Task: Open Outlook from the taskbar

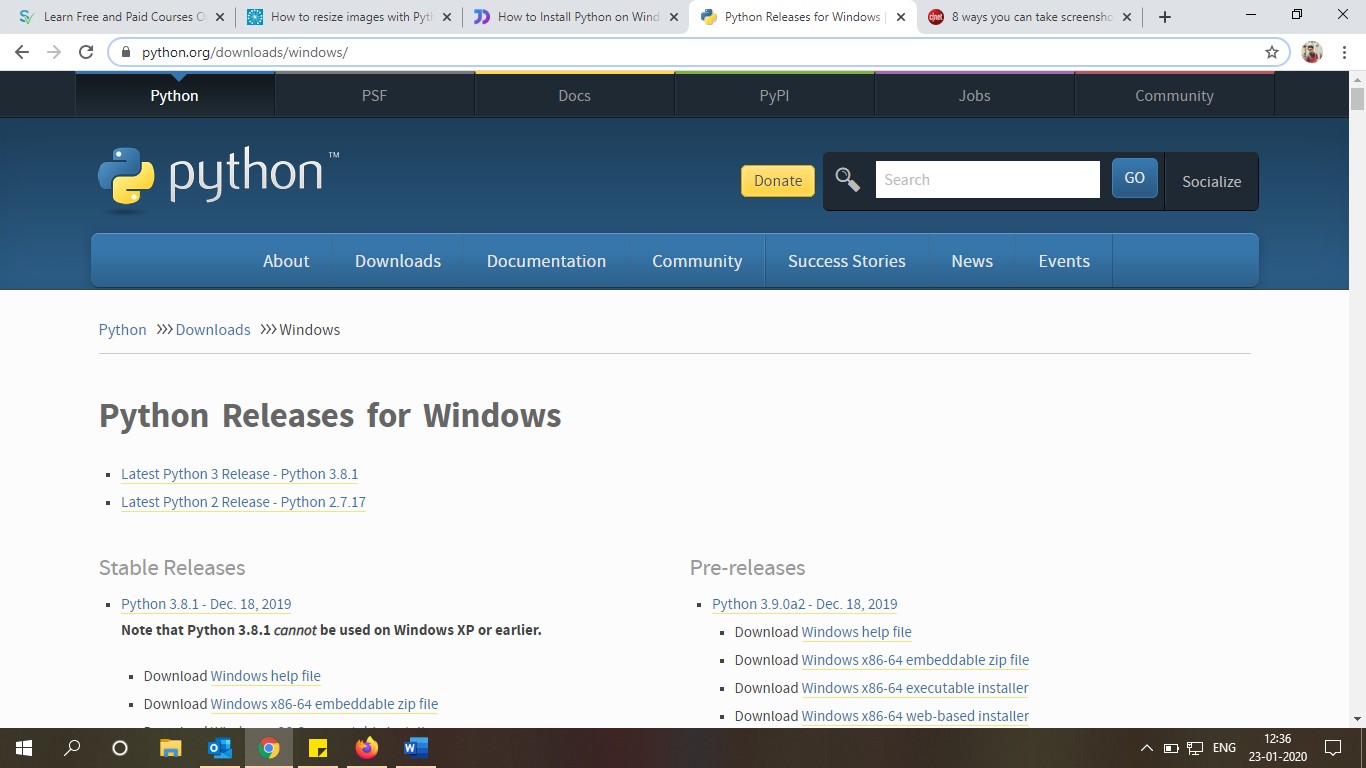Action: [220, 747]
